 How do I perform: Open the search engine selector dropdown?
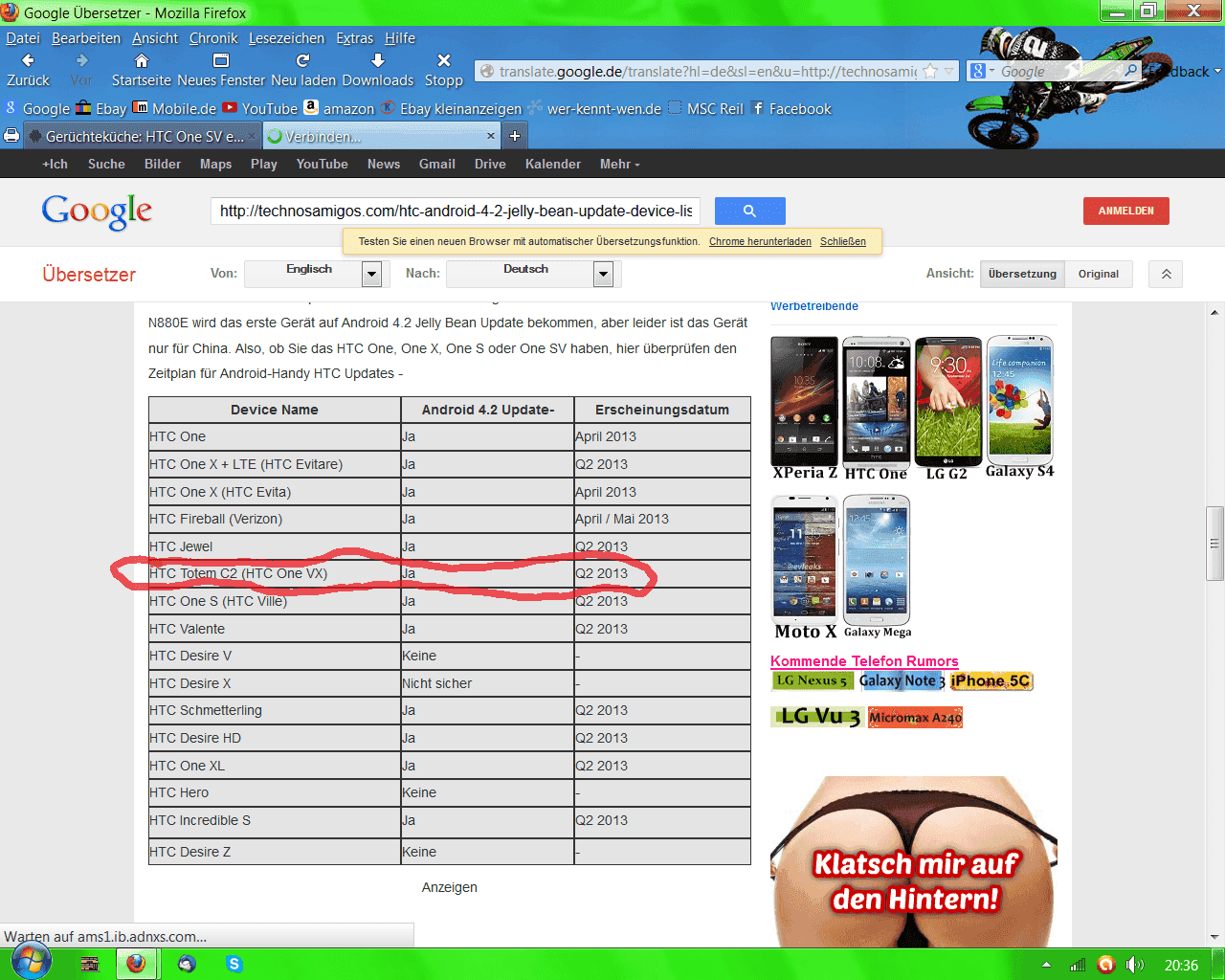[983, 71]
